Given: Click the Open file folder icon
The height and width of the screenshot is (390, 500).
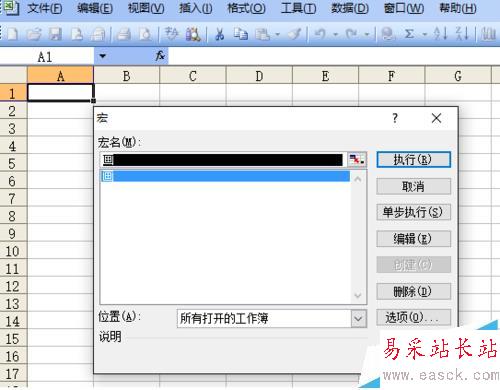Looking at the screenshot, I should pyautogui.click(x=34, y=34).
